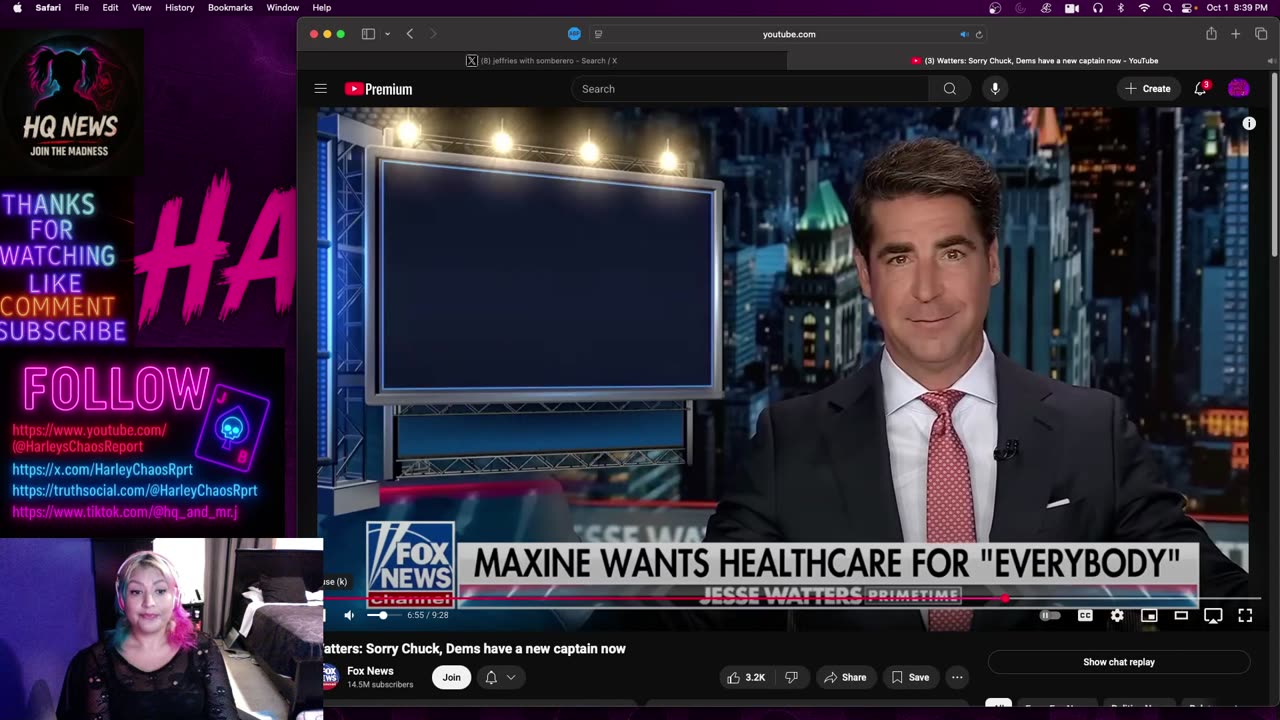Click Show chat replay
The width and height of the screenshot is (1280, 720).
pos(1119,662)
